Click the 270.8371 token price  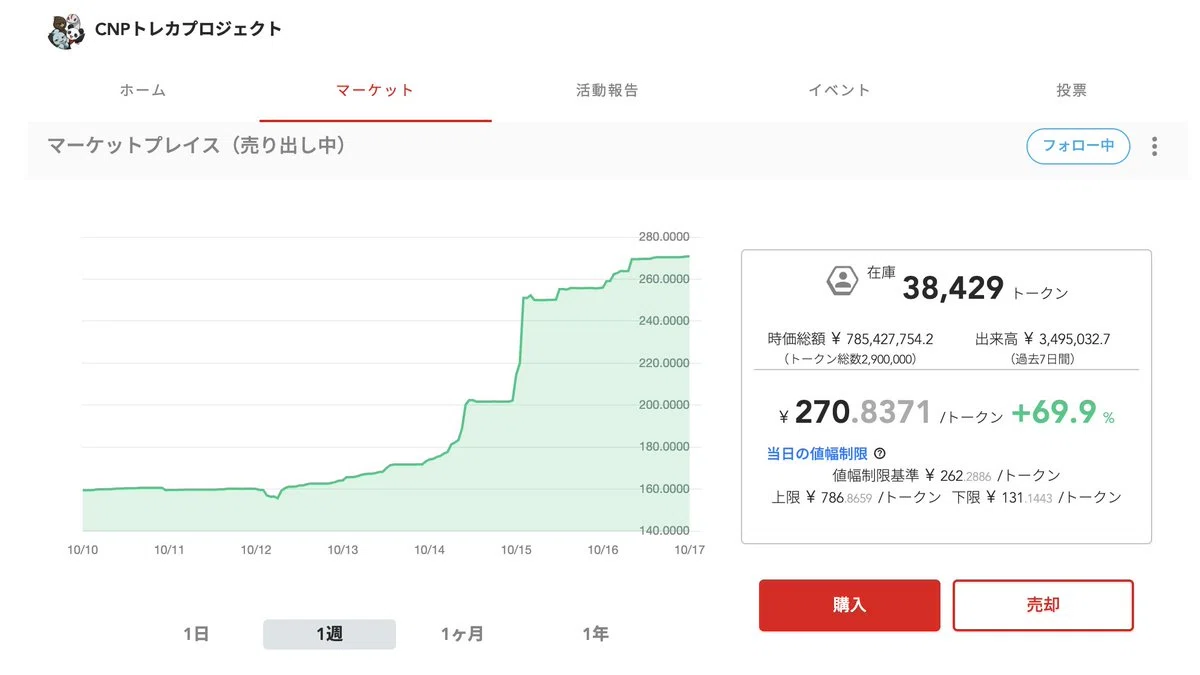pos(863,412)
